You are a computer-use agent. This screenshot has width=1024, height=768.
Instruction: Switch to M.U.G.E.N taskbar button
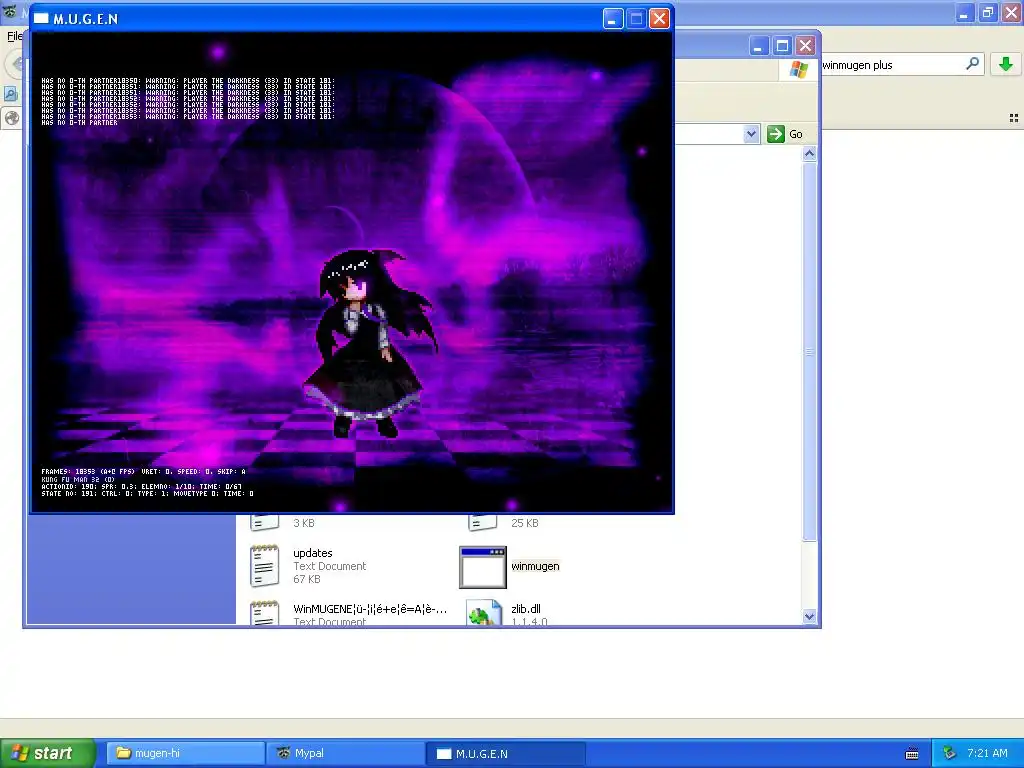(506, 753)
